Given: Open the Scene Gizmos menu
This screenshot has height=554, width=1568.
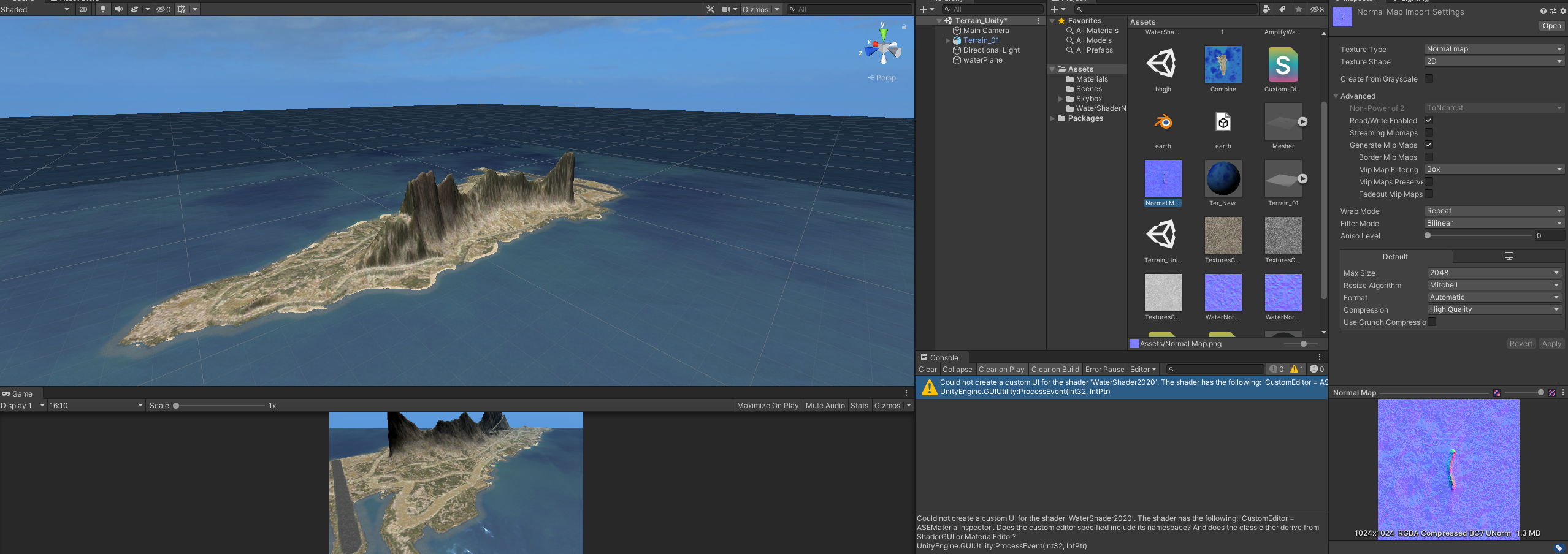Looking at the screenshot, I should (x=760, y=9).
